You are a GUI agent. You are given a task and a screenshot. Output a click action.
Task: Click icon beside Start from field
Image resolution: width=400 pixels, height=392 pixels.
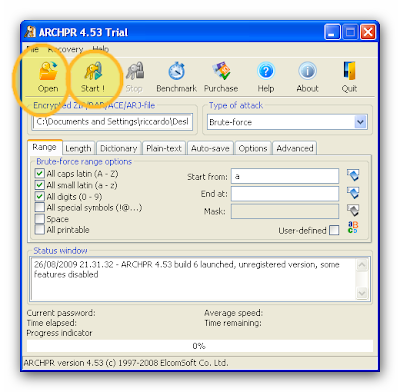pyautogui.click(x=353, y=175)
